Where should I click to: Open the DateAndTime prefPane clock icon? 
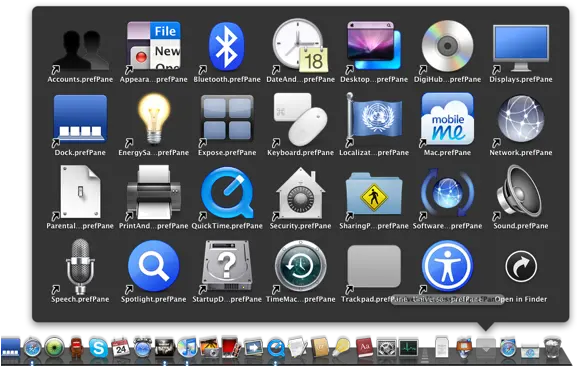click(x=300, y=45)
